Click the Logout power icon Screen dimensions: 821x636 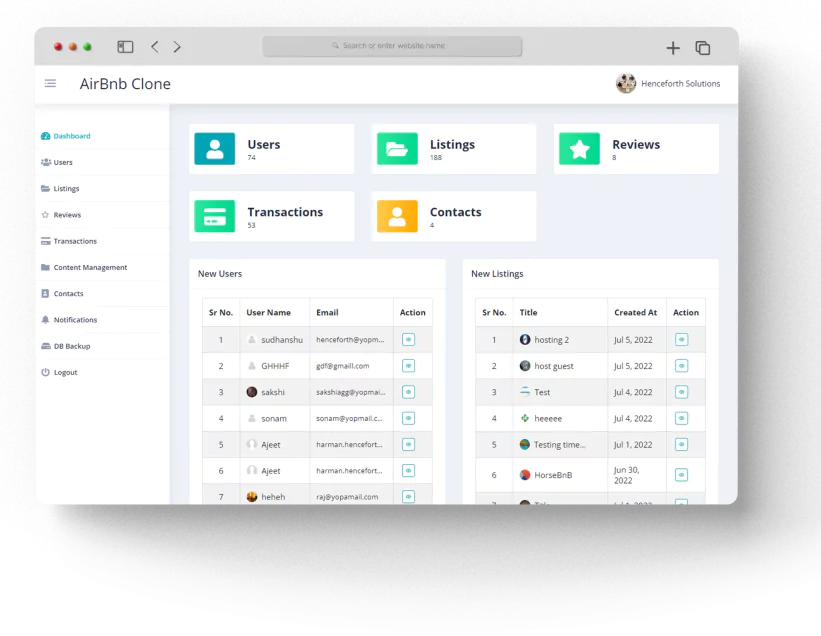click(x=44, y=372)
